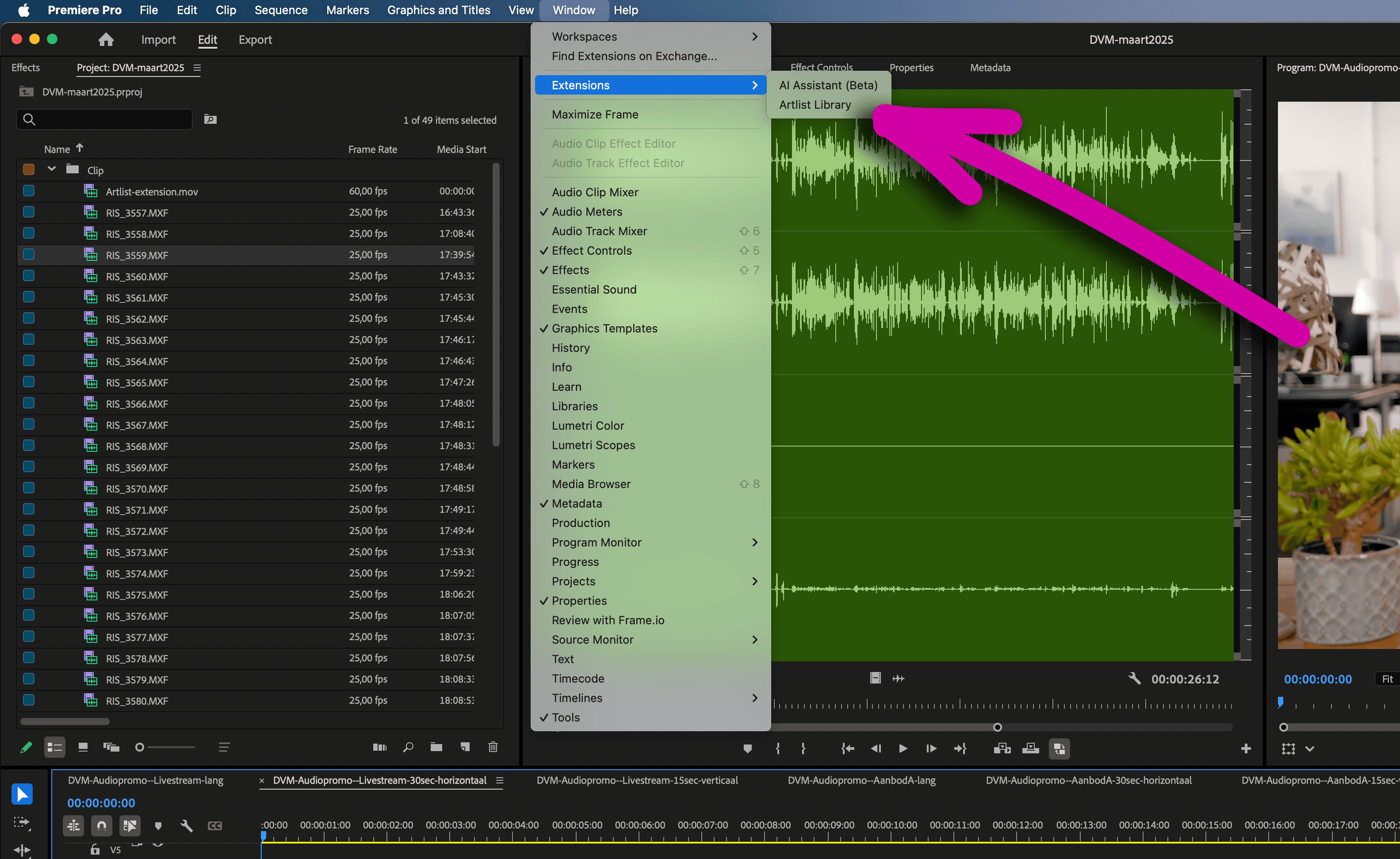Collapse the Clip bin folder
This screenshot has height=859, width=1400.
(x=52, y=169)
